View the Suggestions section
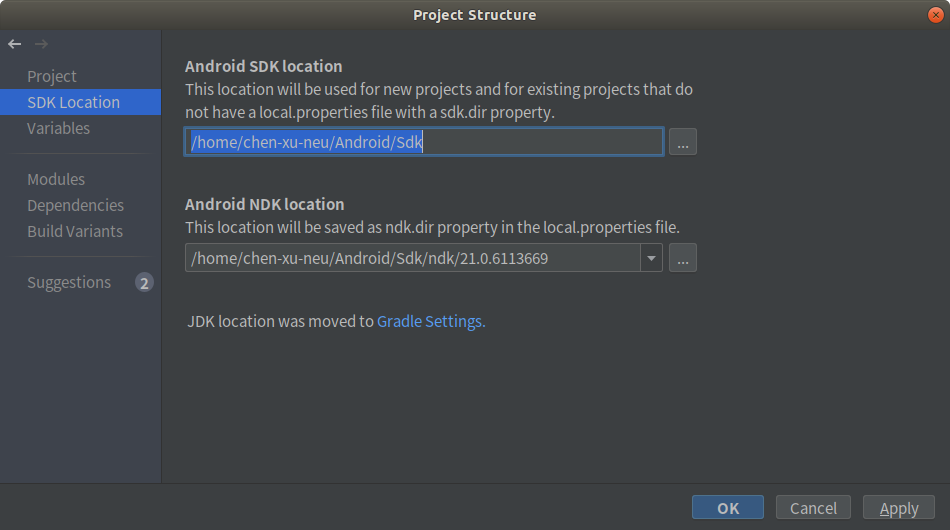The width and height of the screenshot is (950, 530). [68, 282]
